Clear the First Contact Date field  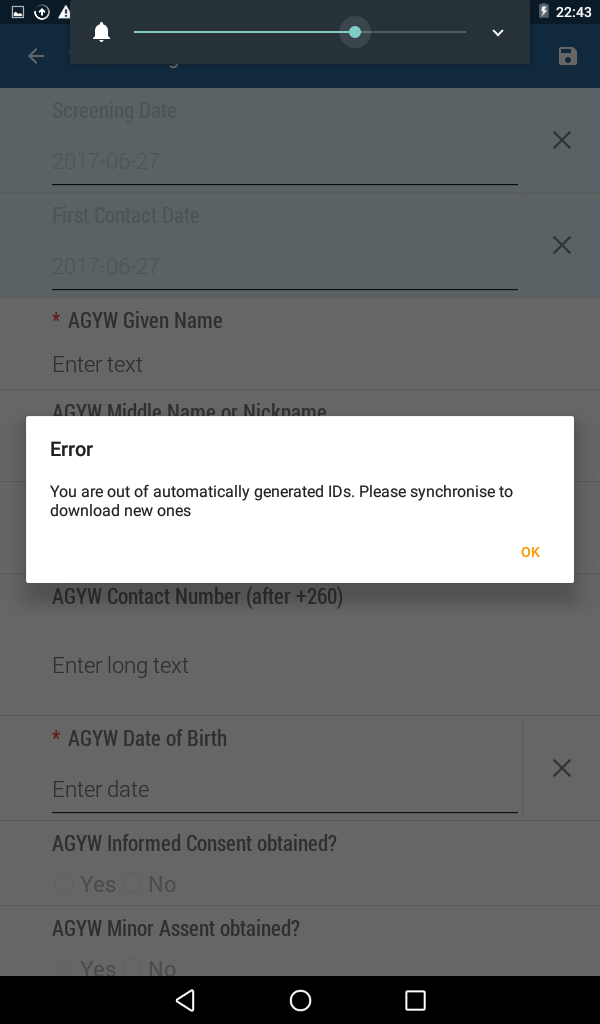pos(561,245)
